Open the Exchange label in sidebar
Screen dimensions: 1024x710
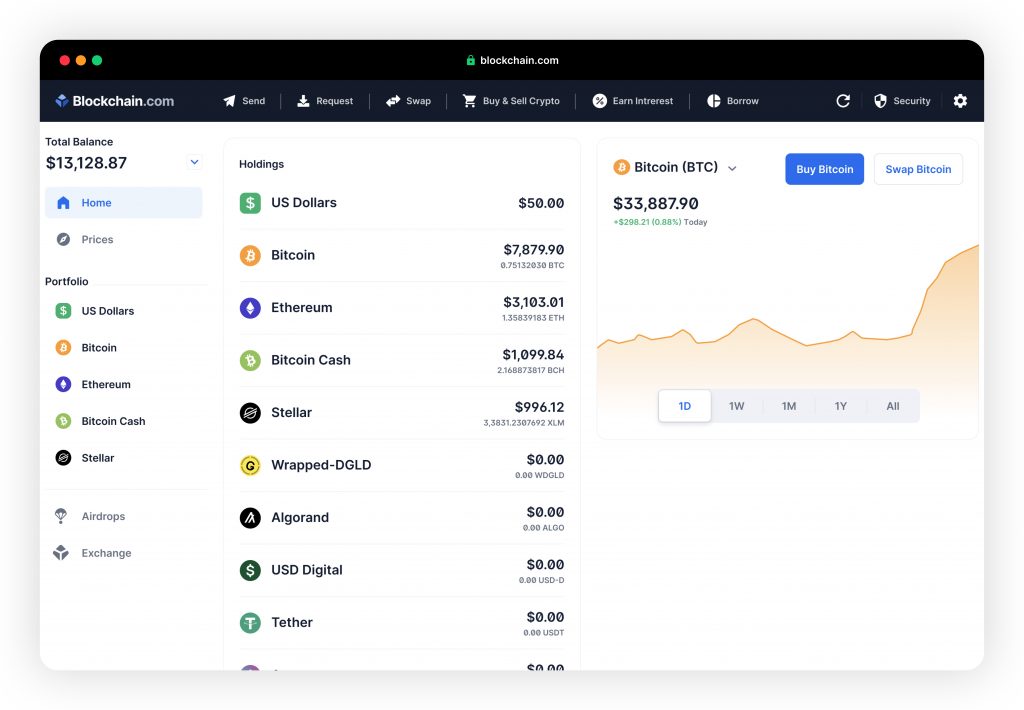pos(106,553)
